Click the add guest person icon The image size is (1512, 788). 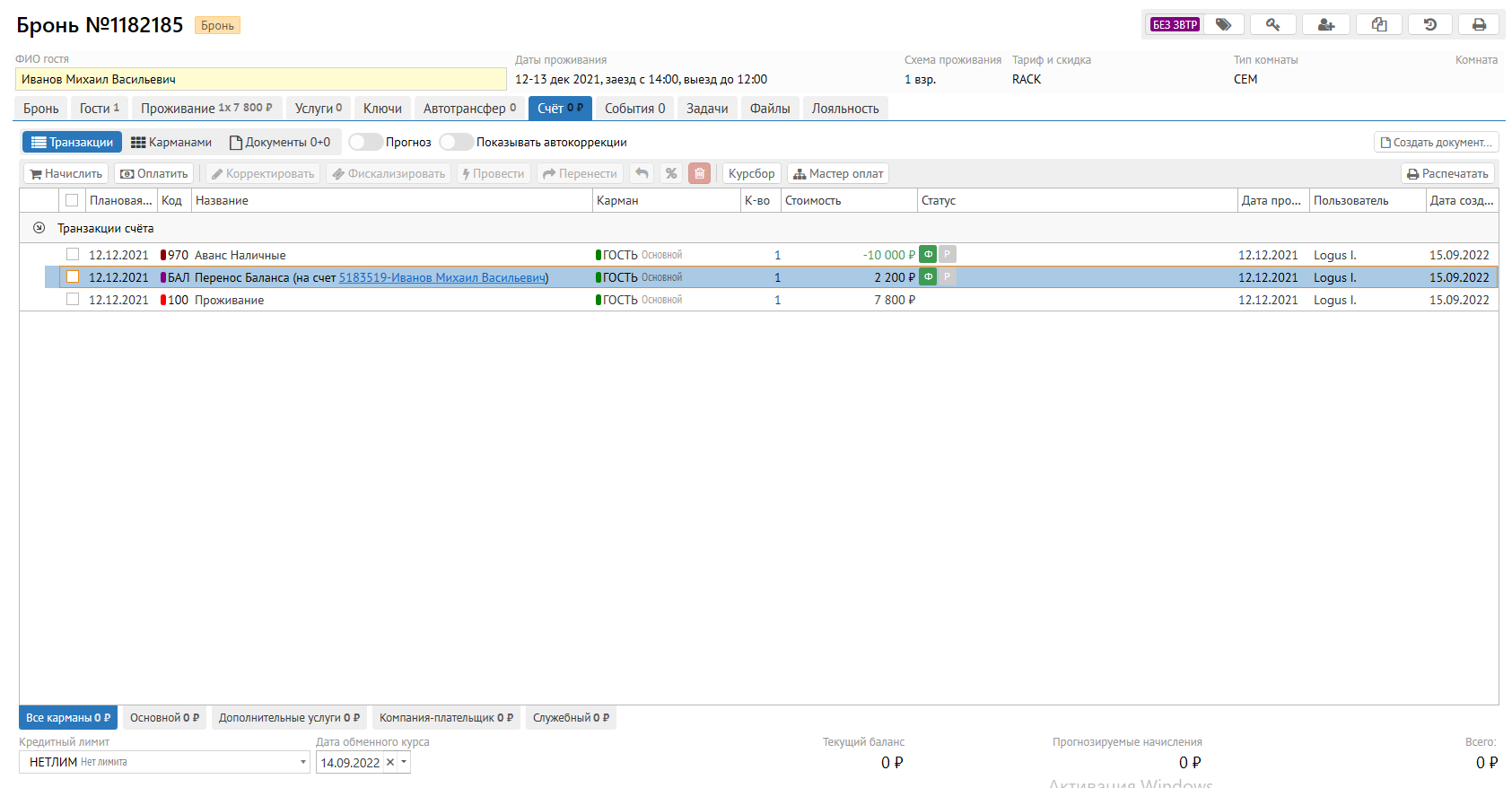(x=1325, y=24)
